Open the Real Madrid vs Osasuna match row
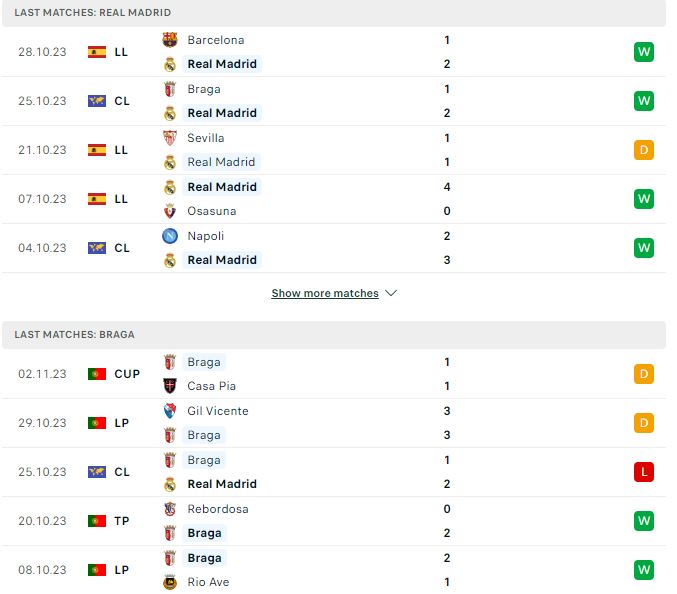The height and width of the screenshot is (594, 677). 334,199
